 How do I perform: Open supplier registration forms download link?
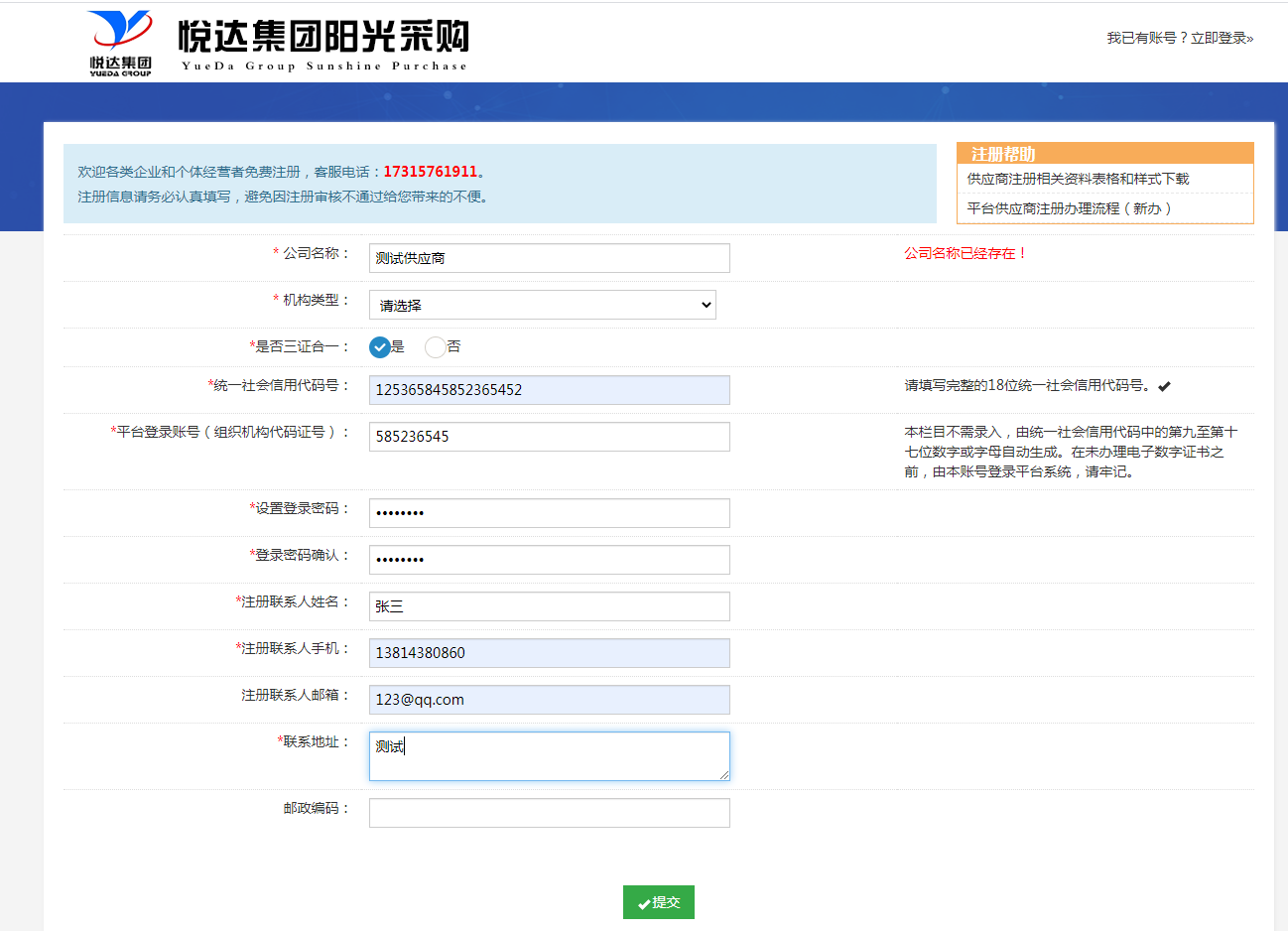coord(1078,179)
